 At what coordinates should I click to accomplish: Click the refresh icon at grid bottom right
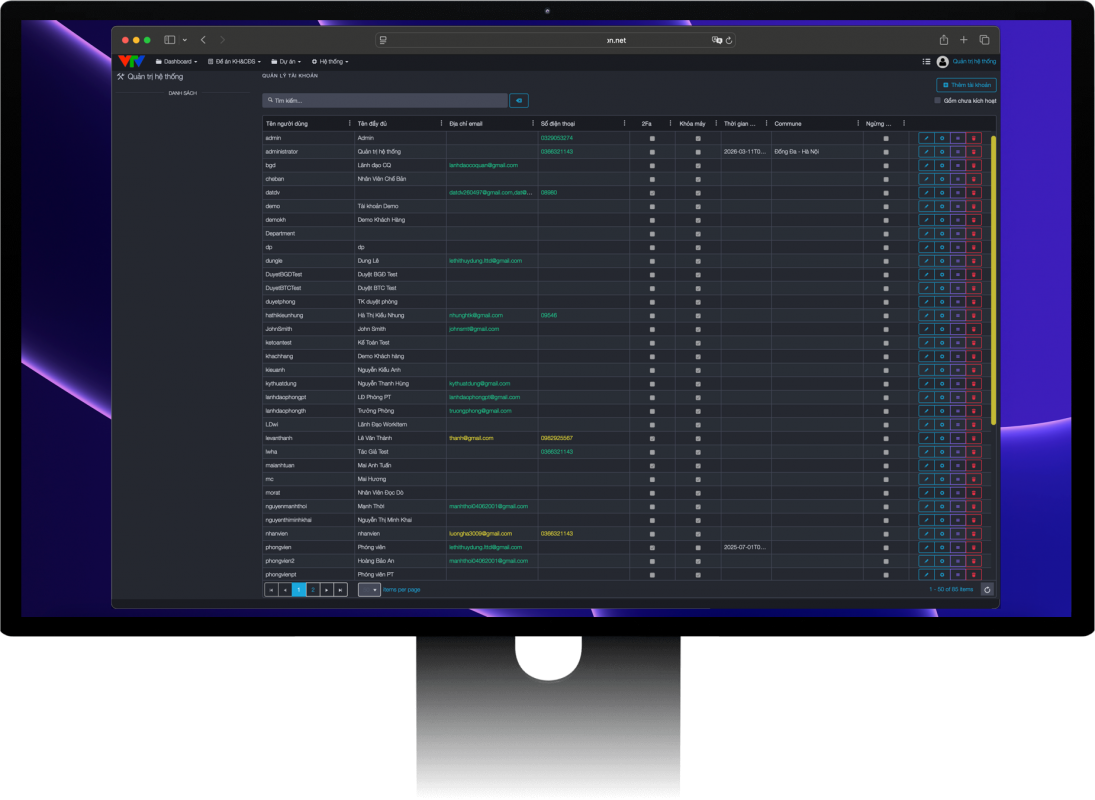click(987, 590)
